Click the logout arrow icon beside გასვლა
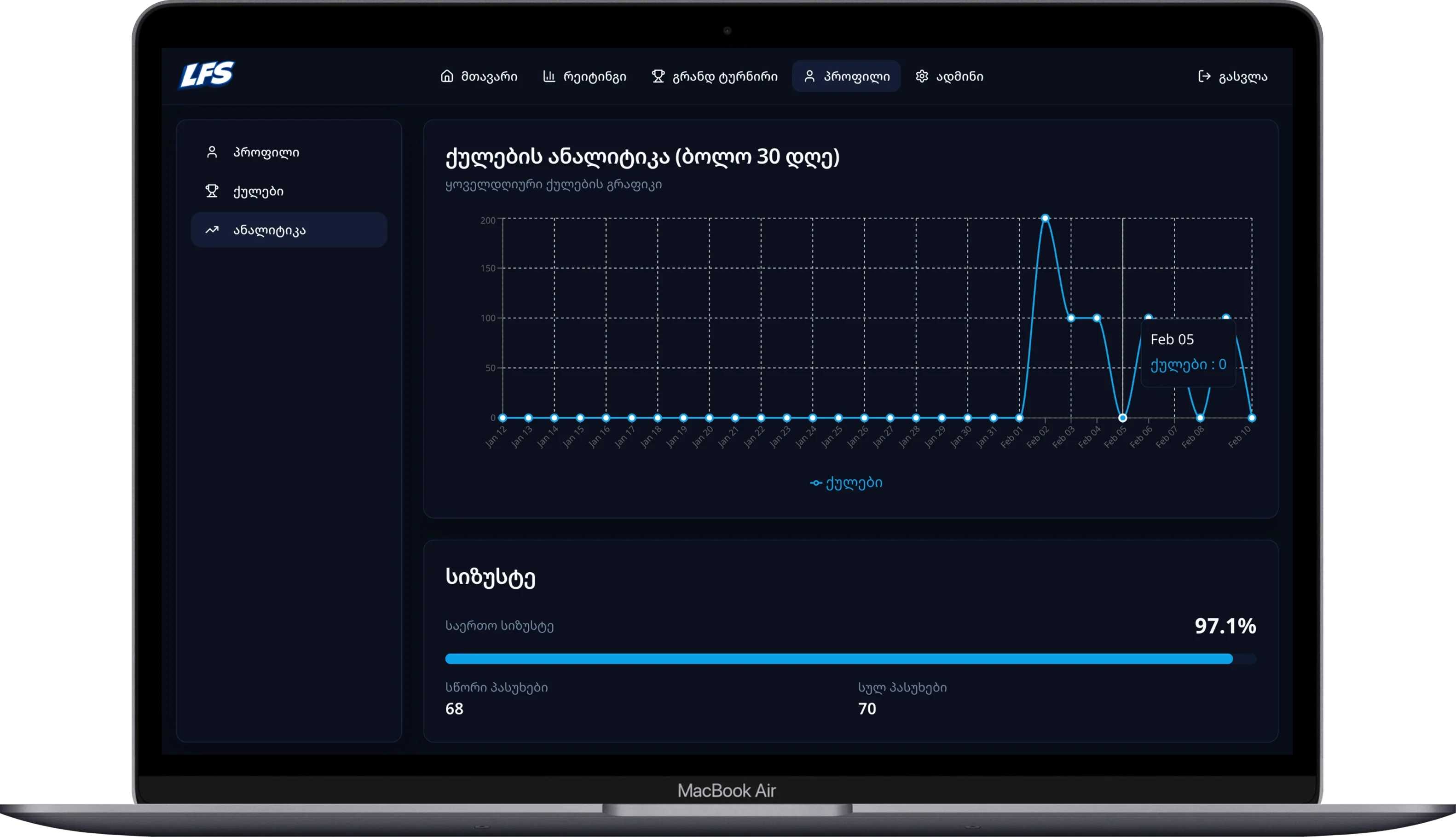Image resolution: width=1456 pixels, height=837 pixels. pos(1205,76)
